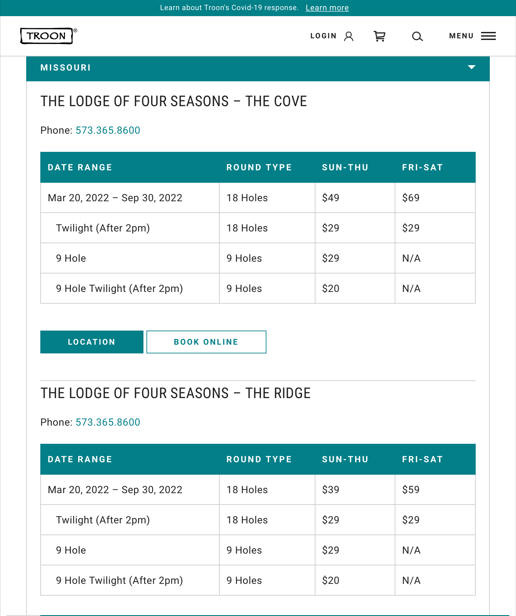Viewport: 516px width, 616px height.
Task: Click the Troon logo
Action: tap(47, 36)
